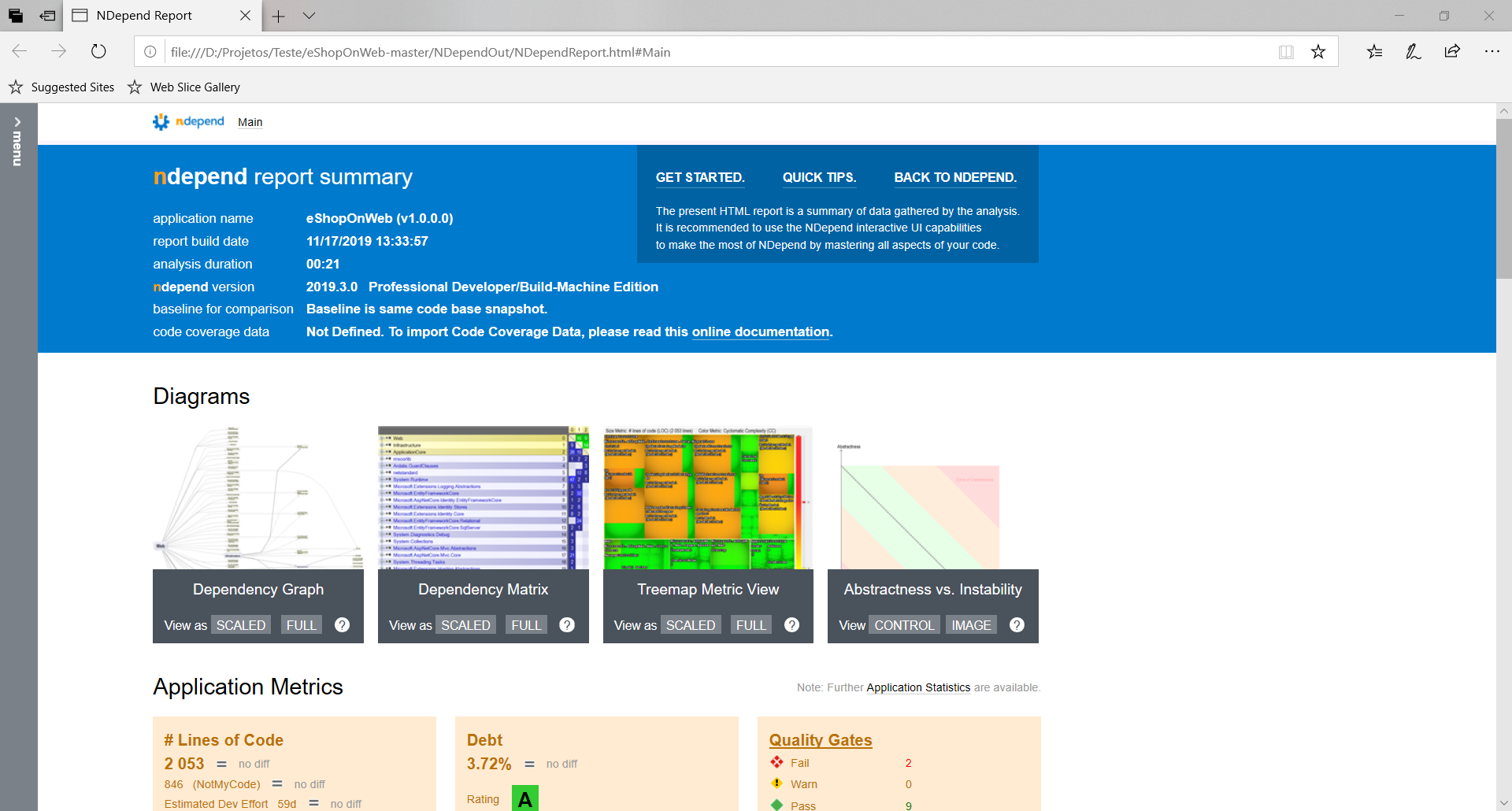Click Abstractness vs. Instability help icon

tap(1017, 625)
